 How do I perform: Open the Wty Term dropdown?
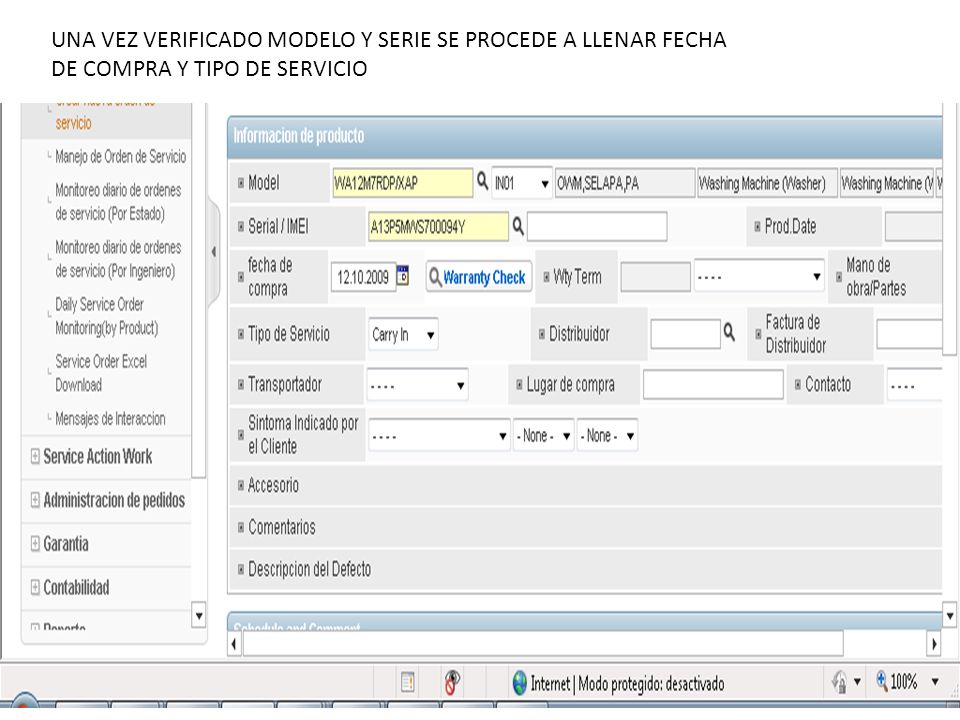[759, 277]
